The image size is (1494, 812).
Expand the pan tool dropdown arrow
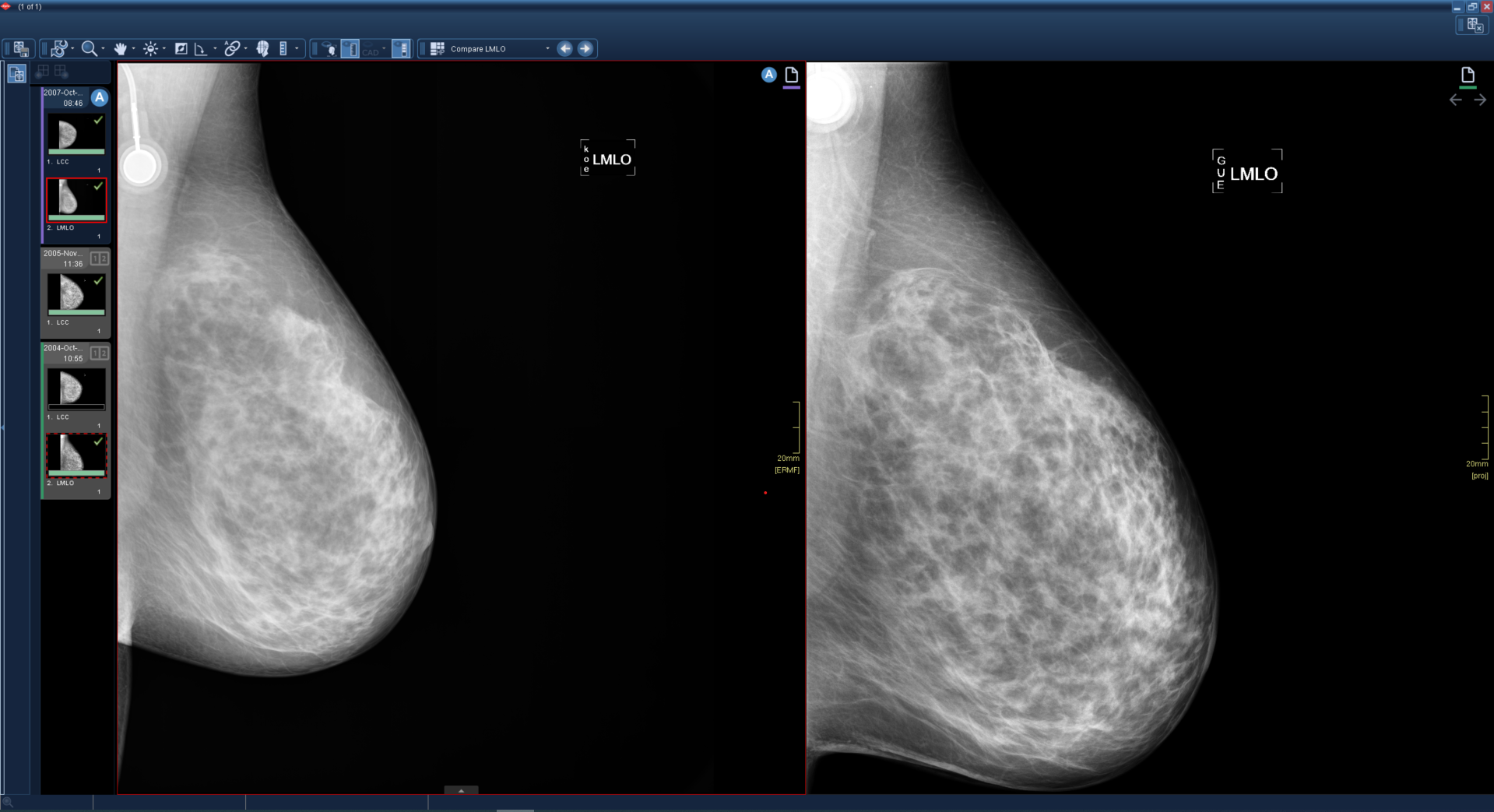click(x=133, y=49)
